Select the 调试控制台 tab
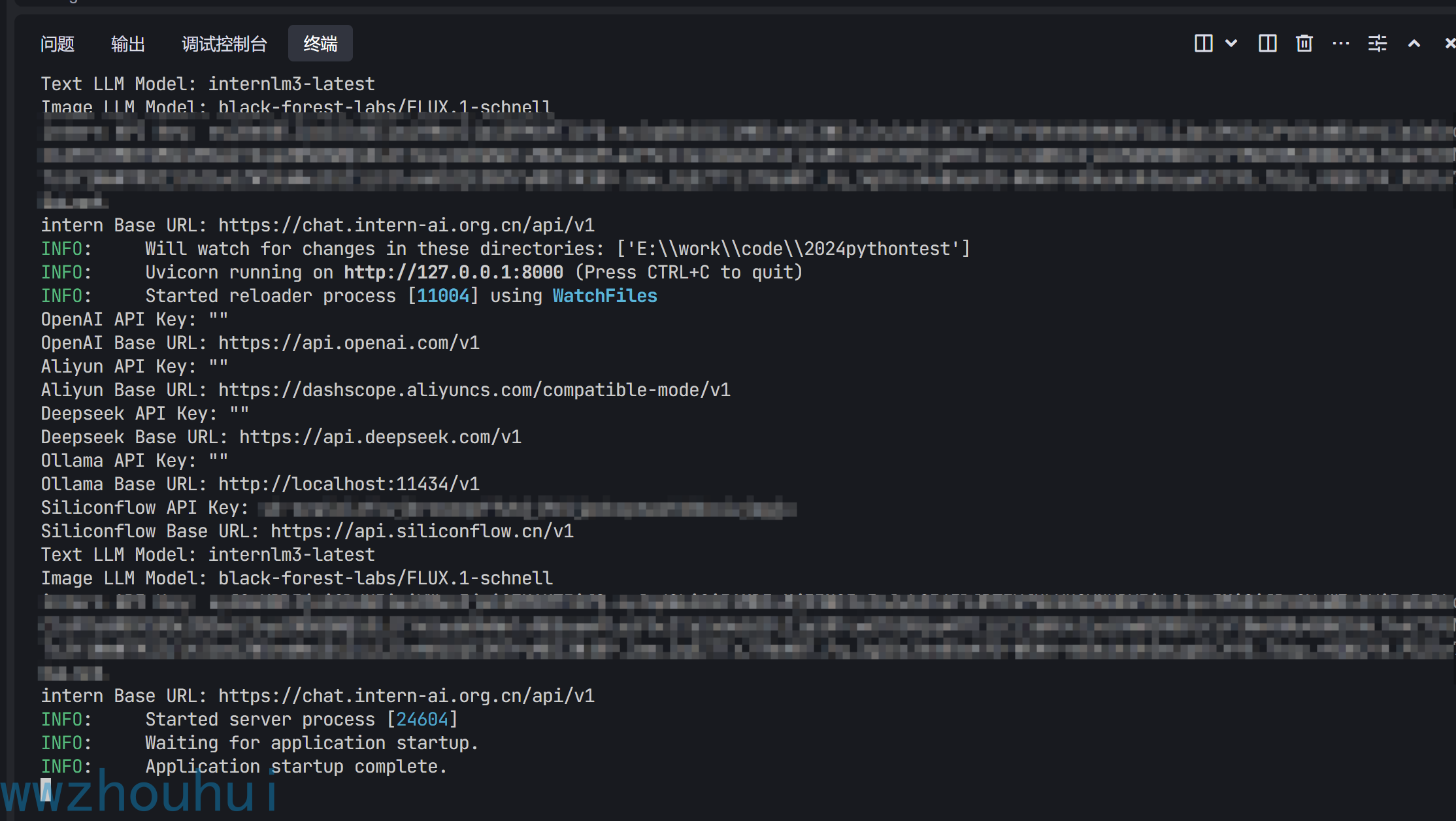This screenshot has width=1456, height=821. [224, 44]
